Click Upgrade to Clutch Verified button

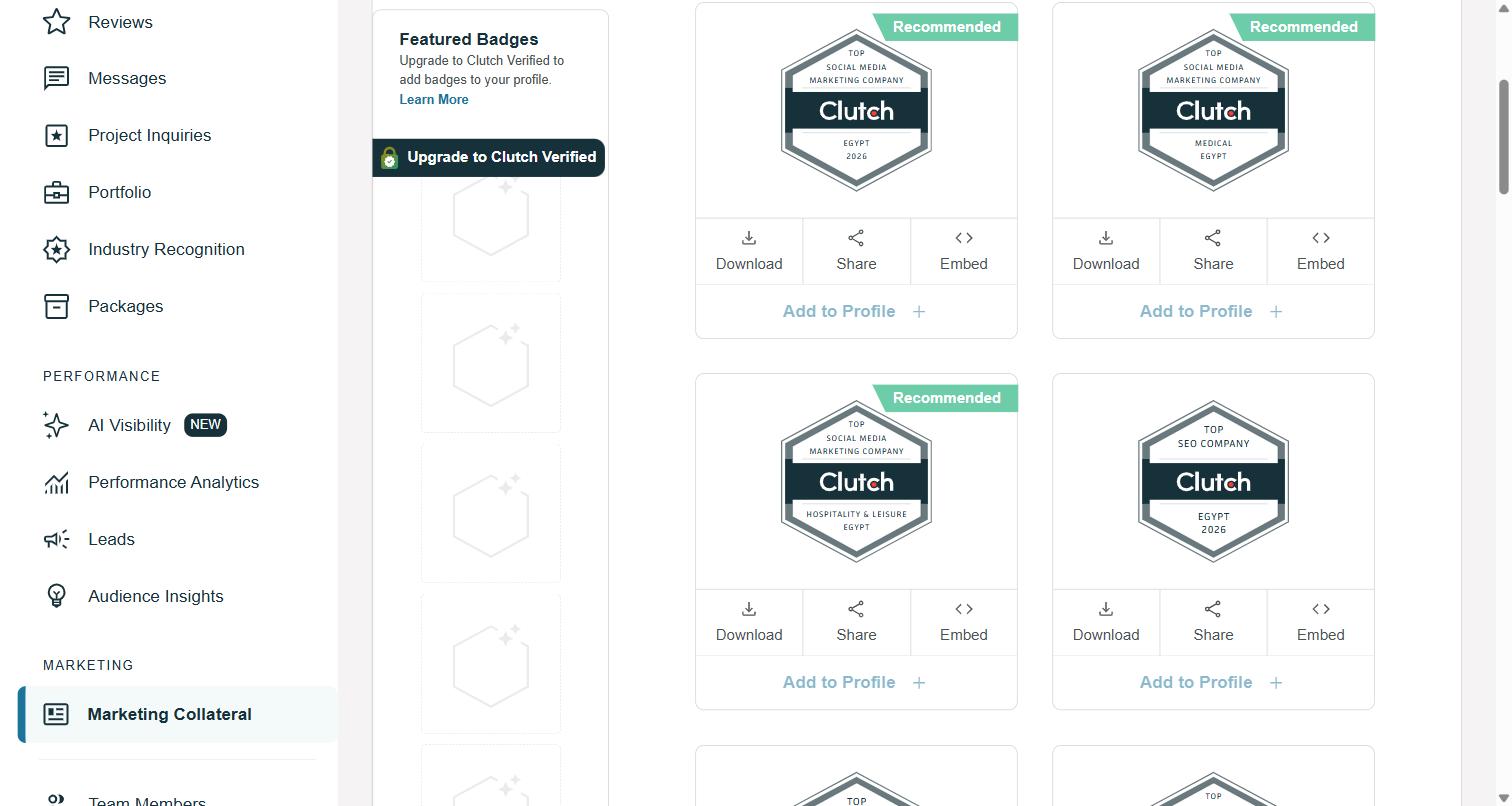[489, 157]
